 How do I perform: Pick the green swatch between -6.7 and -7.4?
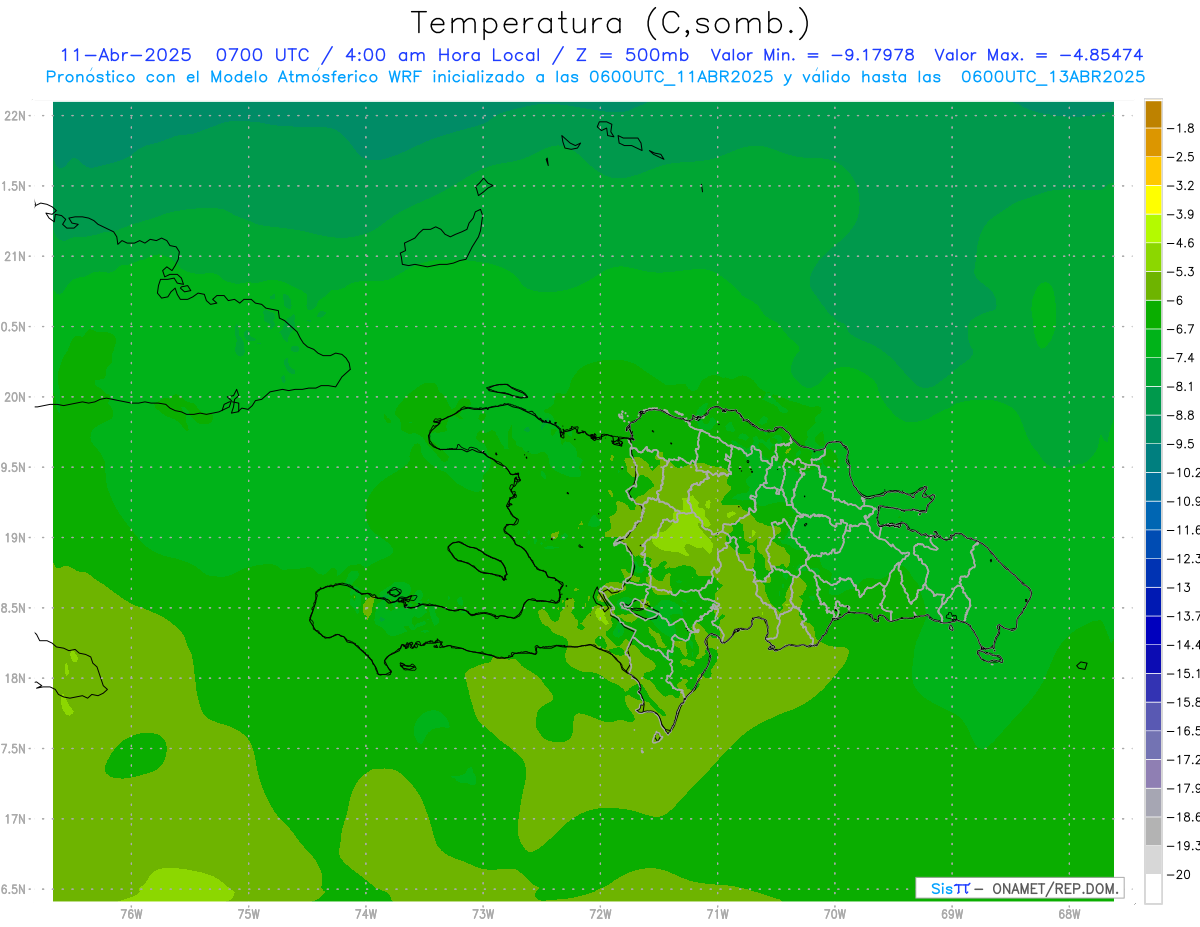coord(1153,343)
